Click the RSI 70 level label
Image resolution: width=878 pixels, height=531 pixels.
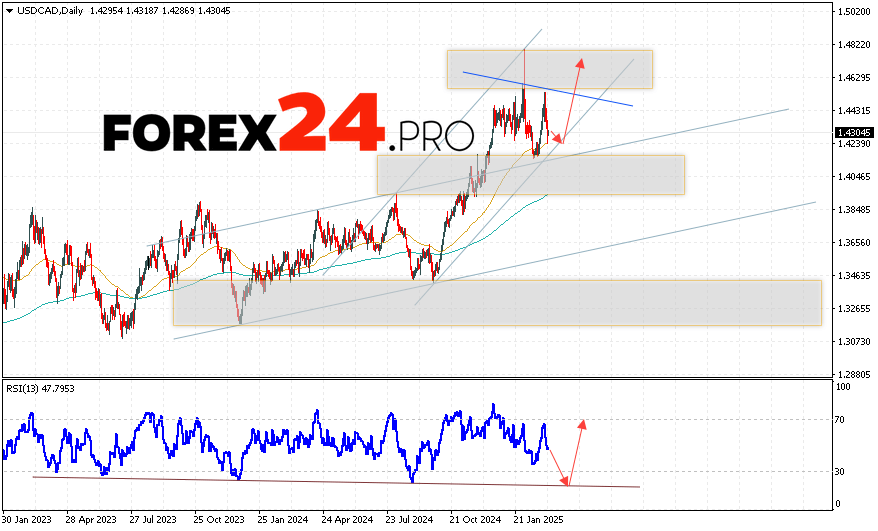[843, 421]
